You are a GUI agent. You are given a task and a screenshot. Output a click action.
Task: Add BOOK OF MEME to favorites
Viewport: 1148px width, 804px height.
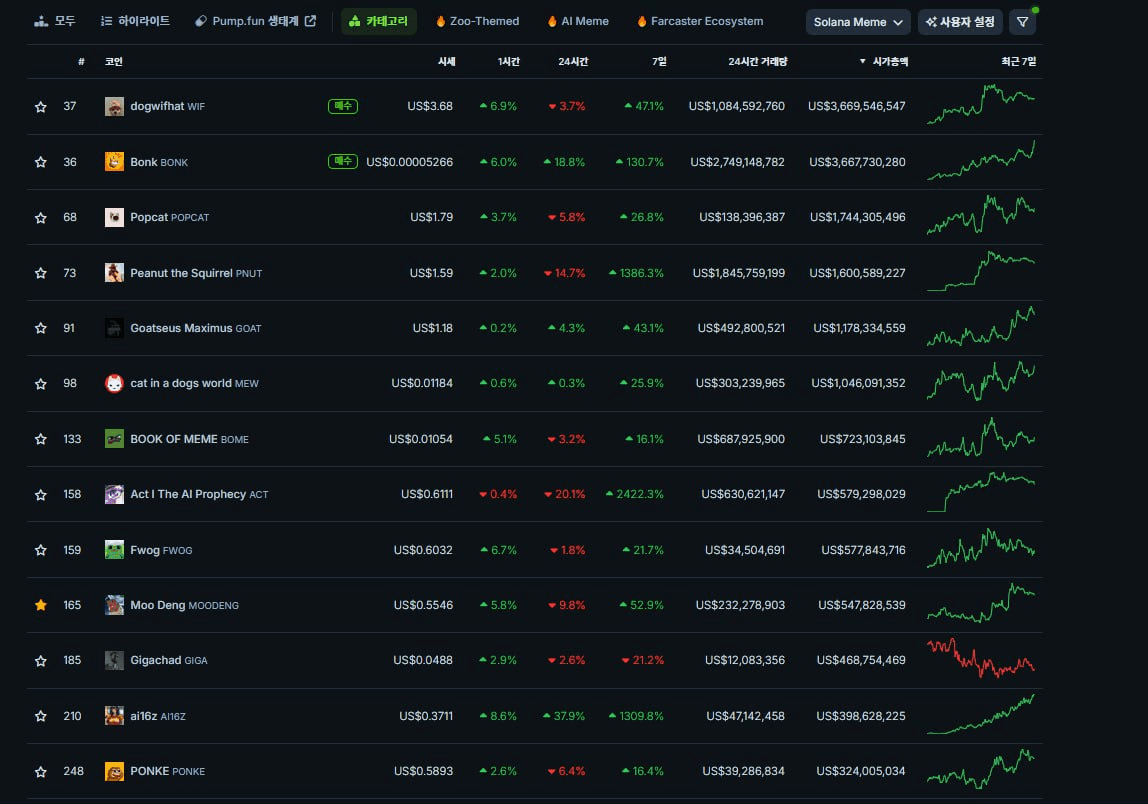coord(41,439)
